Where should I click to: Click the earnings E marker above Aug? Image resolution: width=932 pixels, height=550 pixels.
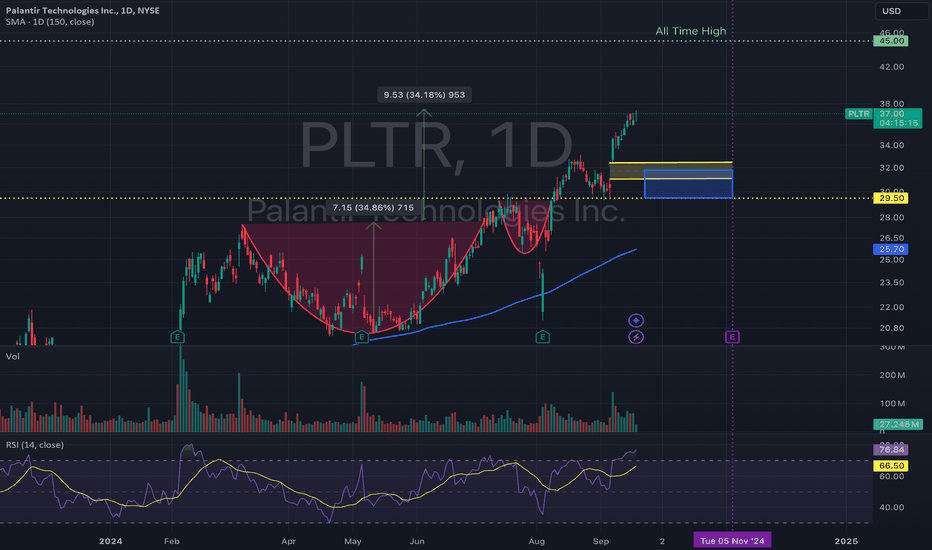[x=542, y=337]
